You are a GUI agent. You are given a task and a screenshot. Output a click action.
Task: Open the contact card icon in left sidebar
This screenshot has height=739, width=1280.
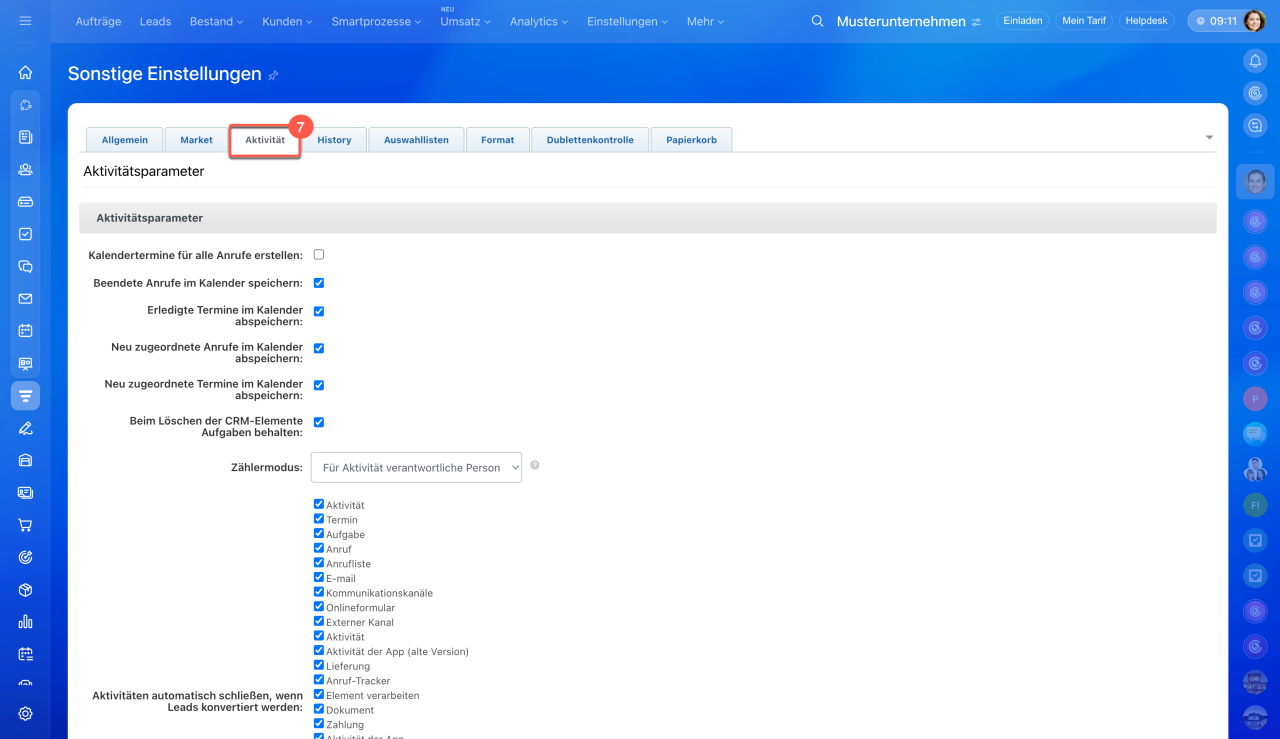tap(25, 493)
